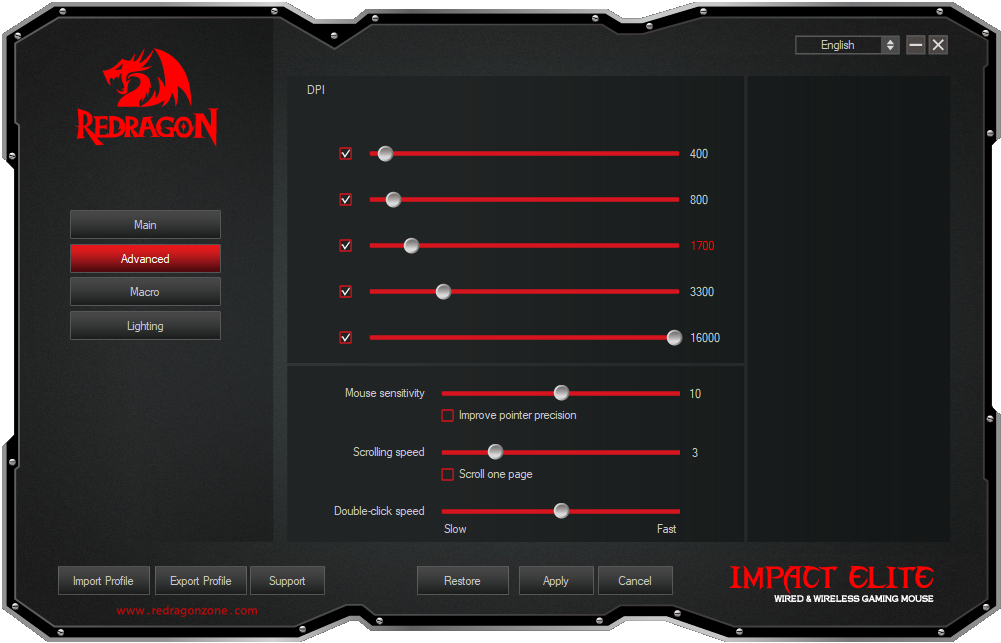Viewport: 1001px width, 643px height.
Task: Click the red 1700 DPI value
Action: click(x=702, y=246)
